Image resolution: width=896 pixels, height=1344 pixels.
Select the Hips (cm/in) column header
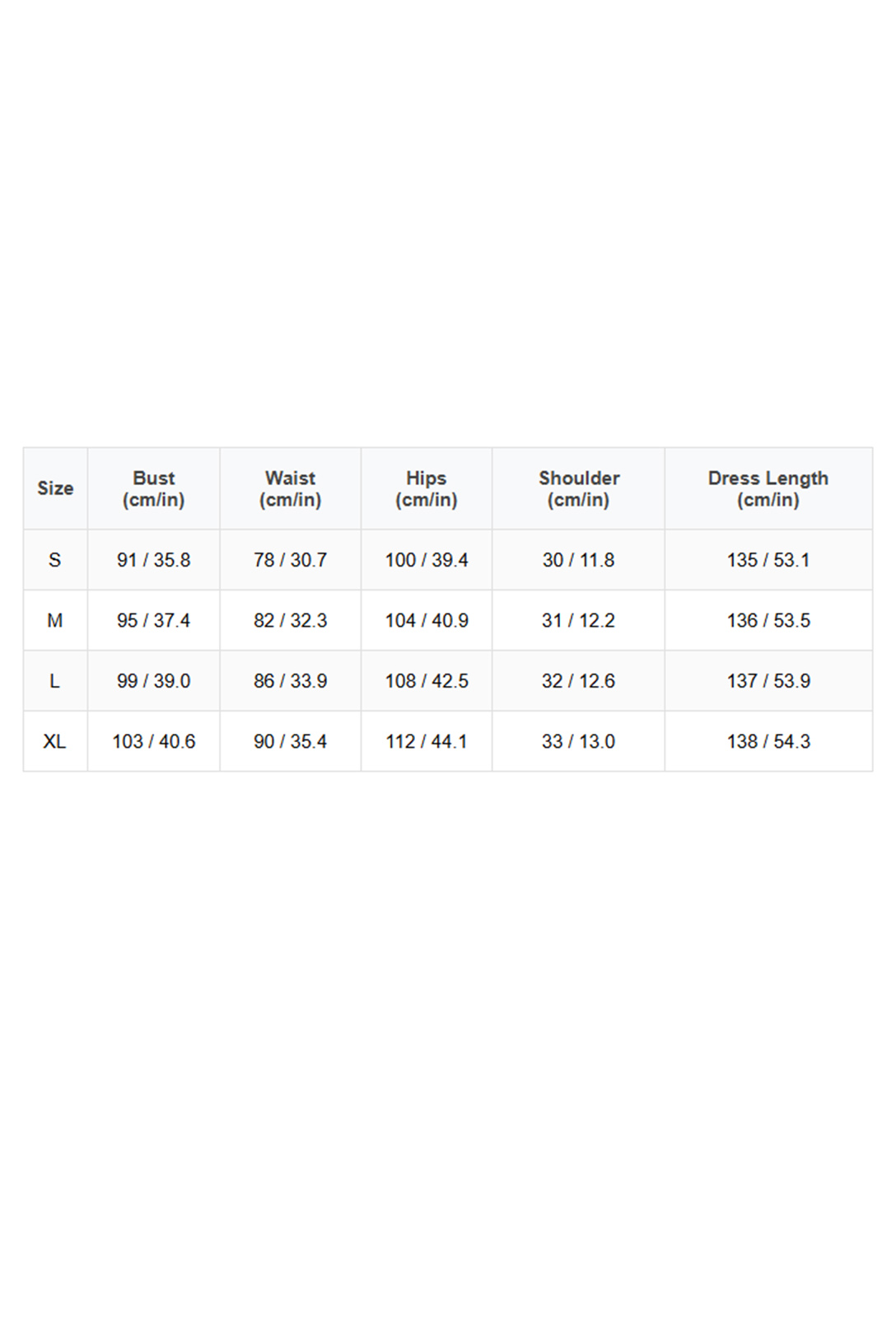(426, 488)
